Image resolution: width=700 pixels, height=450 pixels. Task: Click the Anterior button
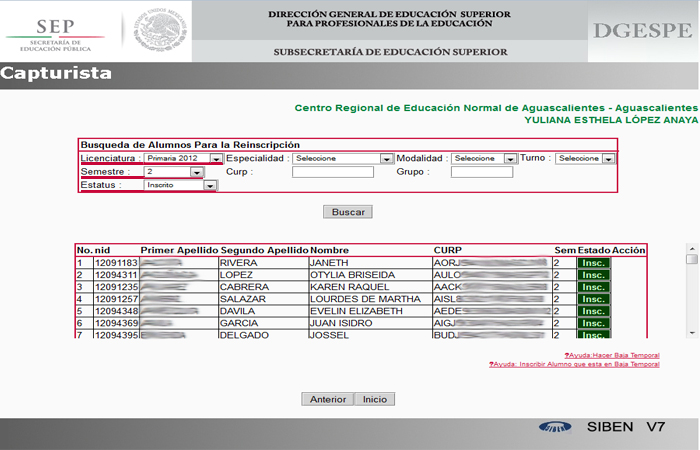pyautogui.click(x=328, y=399)
